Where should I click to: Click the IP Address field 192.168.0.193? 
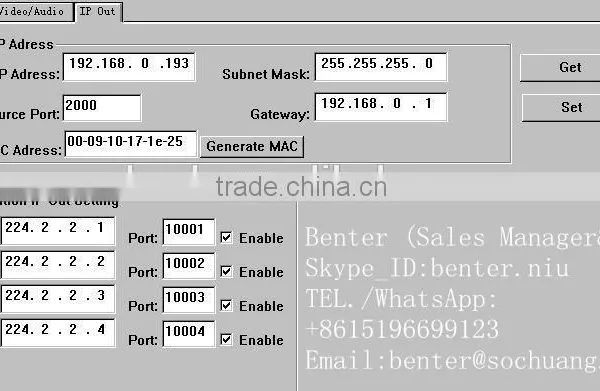[129, 67]
